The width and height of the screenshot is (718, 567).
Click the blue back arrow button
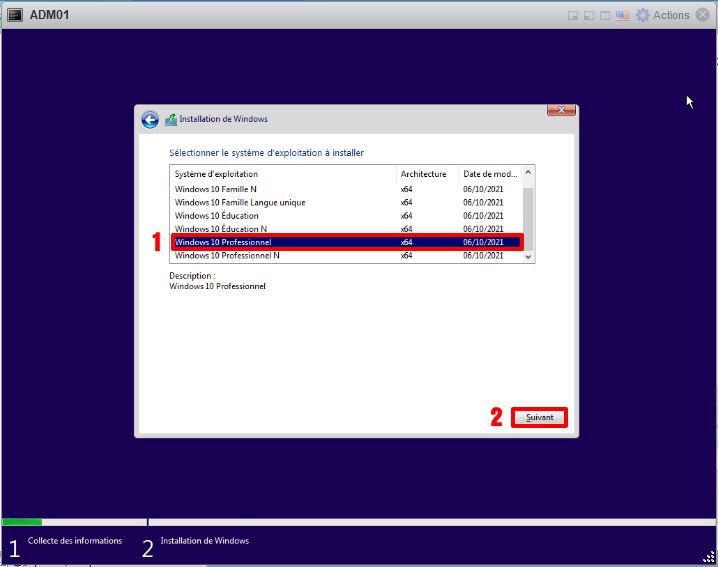click(x=150, y=120)
